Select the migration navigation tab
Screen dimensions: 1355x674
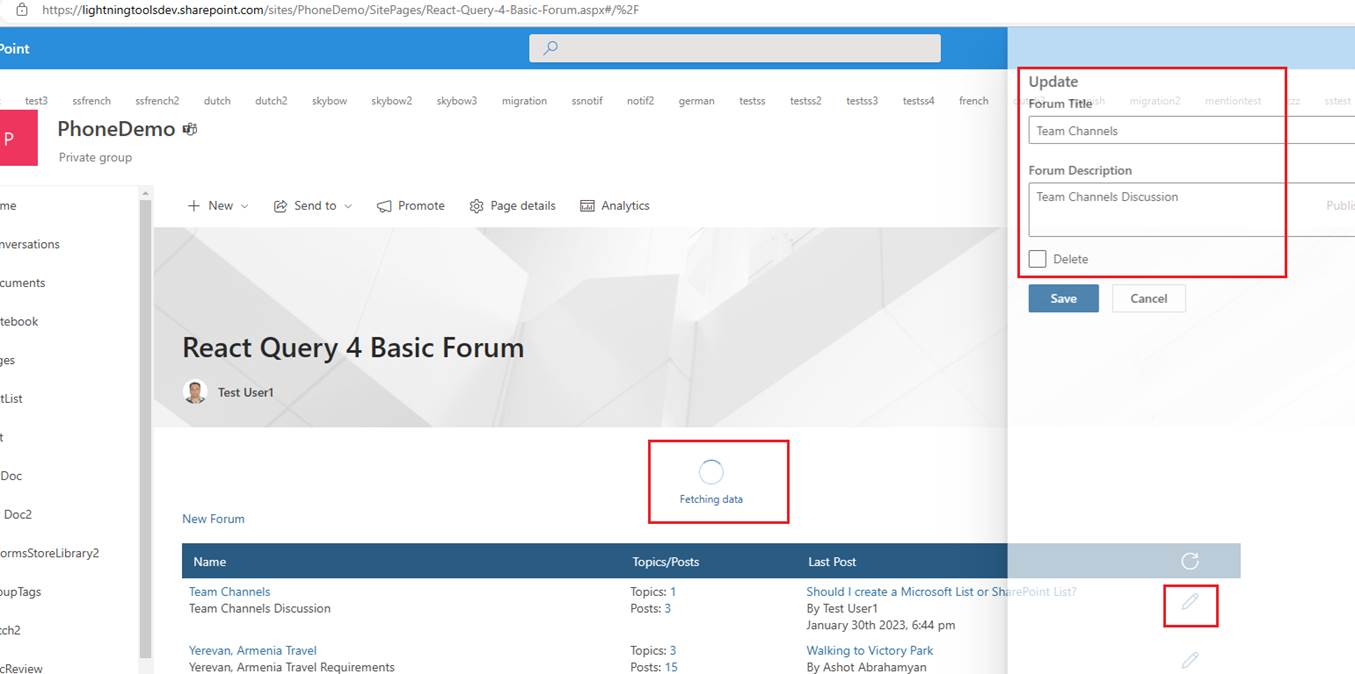524,101
